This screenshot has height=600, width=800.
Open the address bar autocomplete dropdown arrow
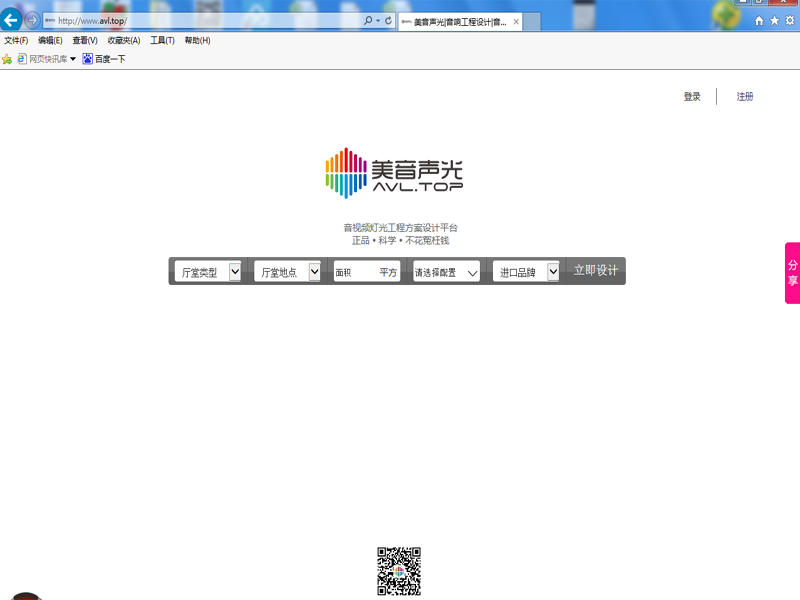[378, 20]
